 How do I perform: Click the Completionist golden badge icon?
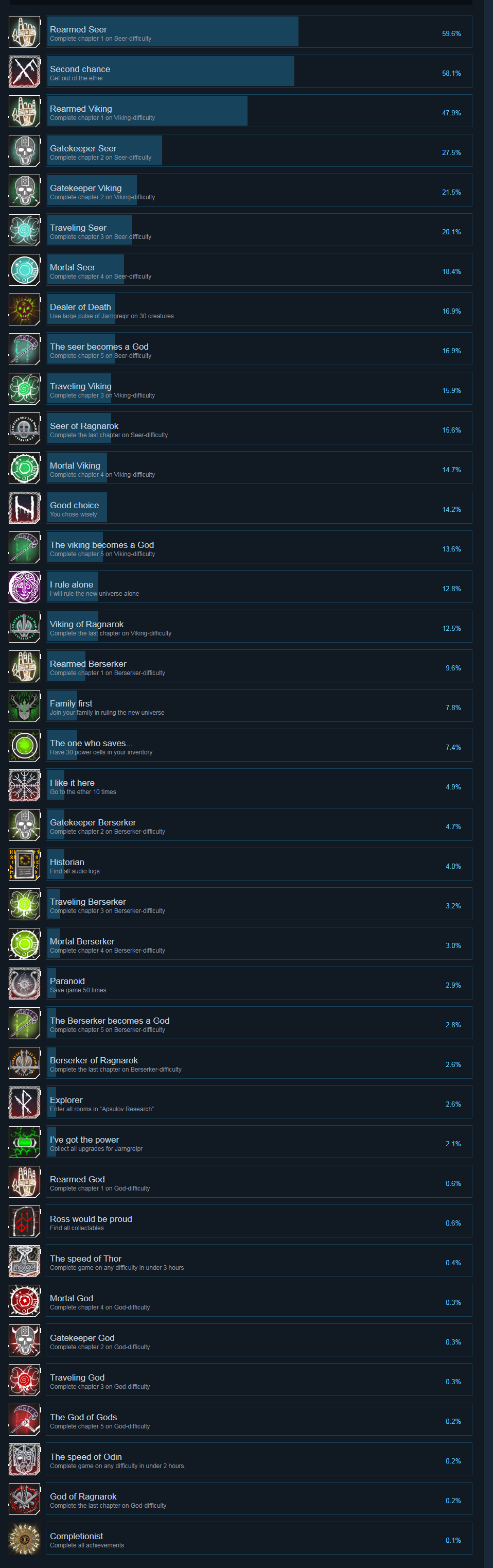[24, 1539]
